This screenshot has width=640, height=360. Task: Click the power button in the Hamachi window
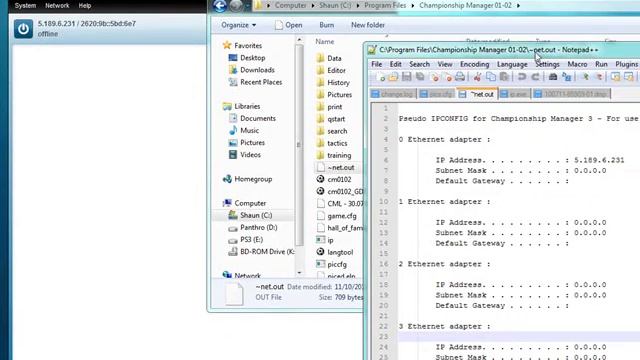[x=23, y=29]
